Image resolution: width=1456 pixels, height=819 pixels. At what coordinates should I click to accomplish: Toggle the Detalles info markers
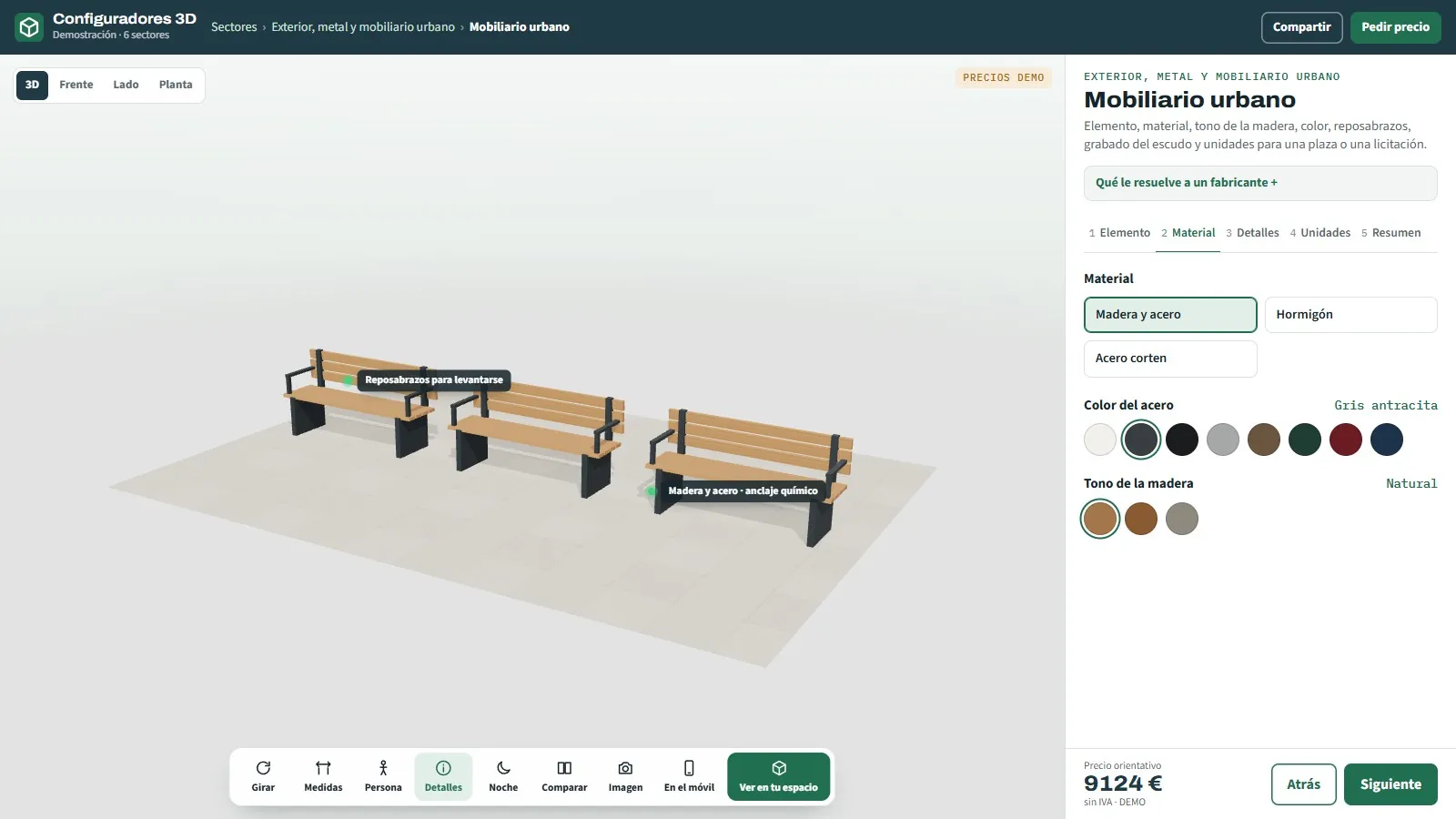tap(443, 776)
